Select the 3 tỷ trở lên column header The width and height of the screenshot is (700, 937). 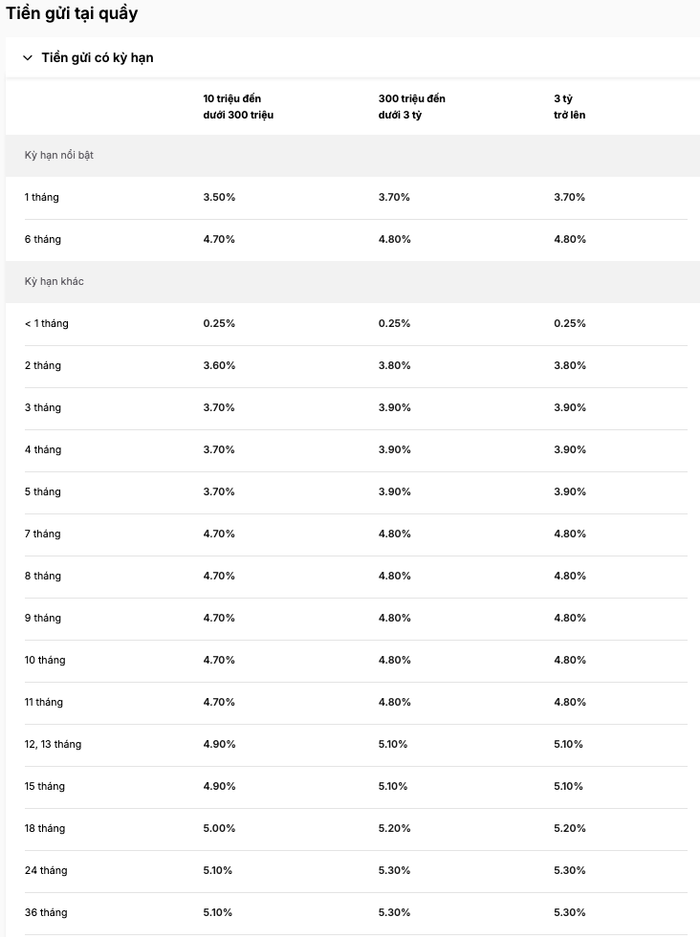pyautogui.click(x=569, y=106)
